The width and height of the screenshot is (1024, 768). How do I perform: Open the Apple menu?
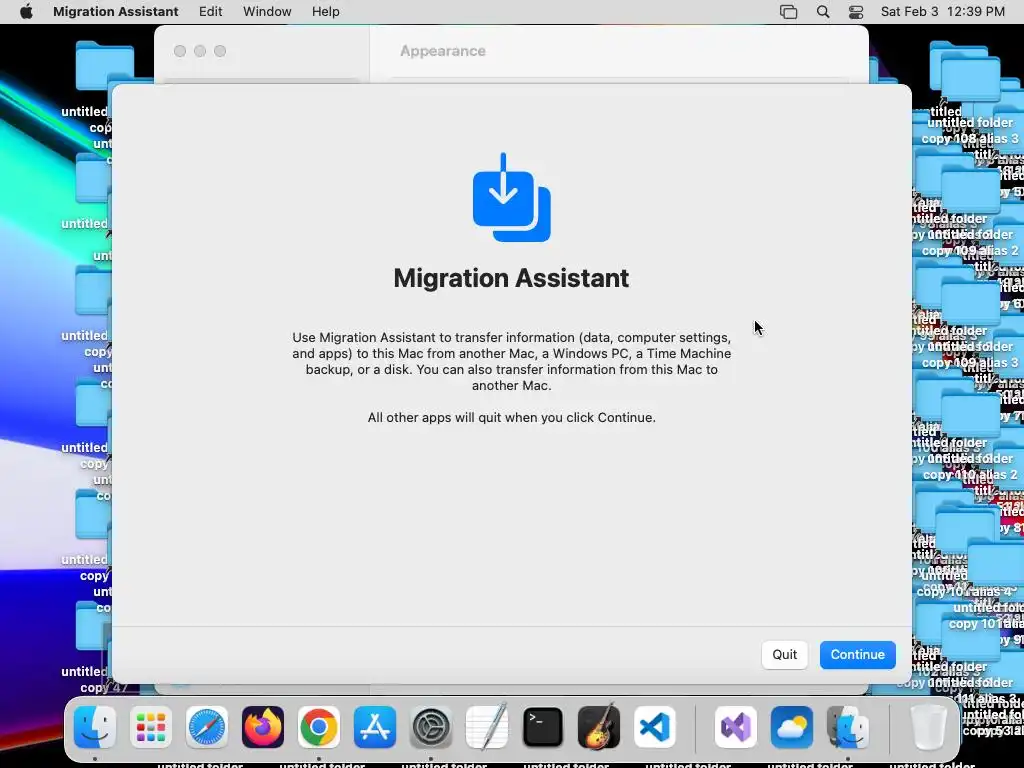(26, 12)
